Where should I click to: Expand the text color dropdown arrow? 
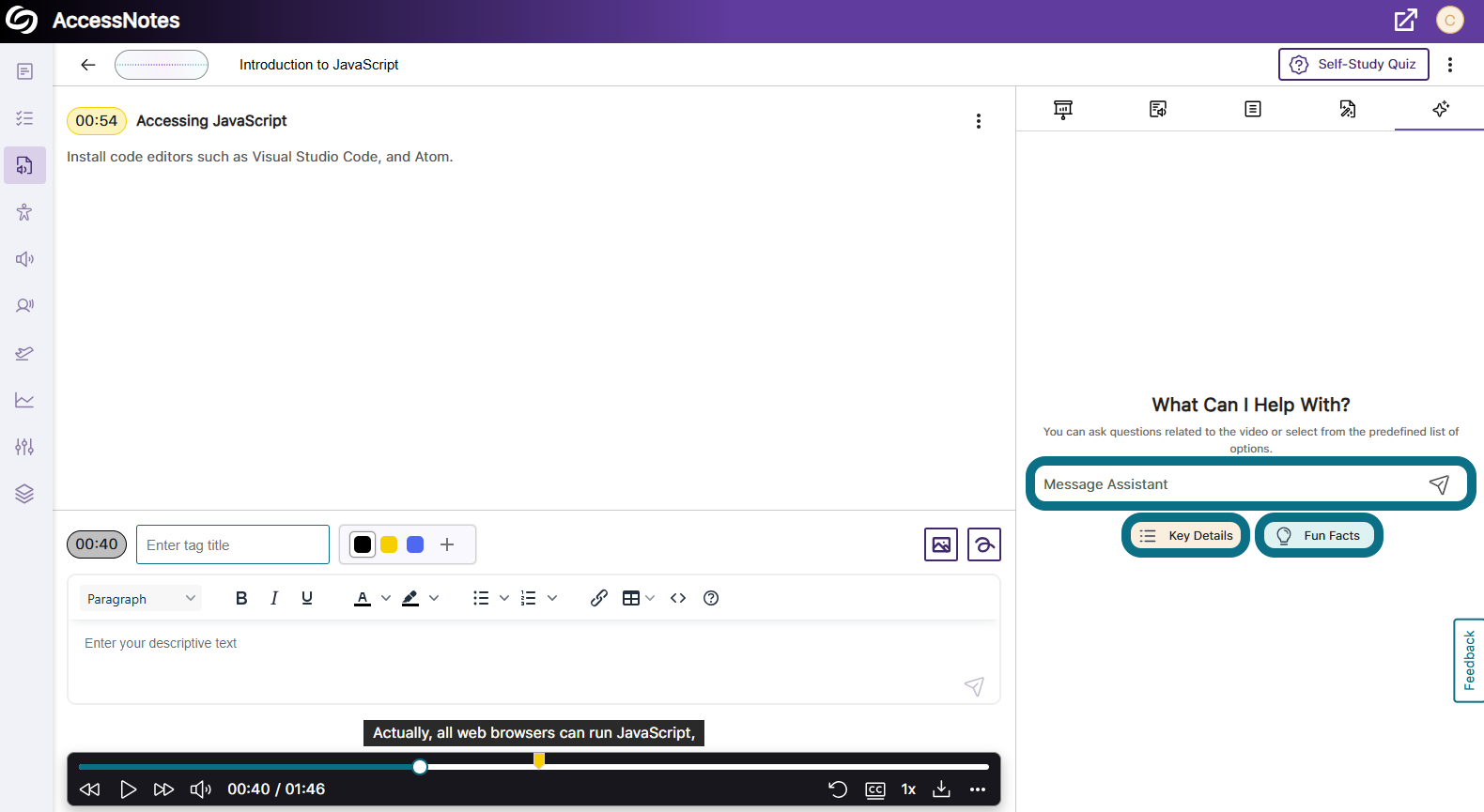pos(386,598)
